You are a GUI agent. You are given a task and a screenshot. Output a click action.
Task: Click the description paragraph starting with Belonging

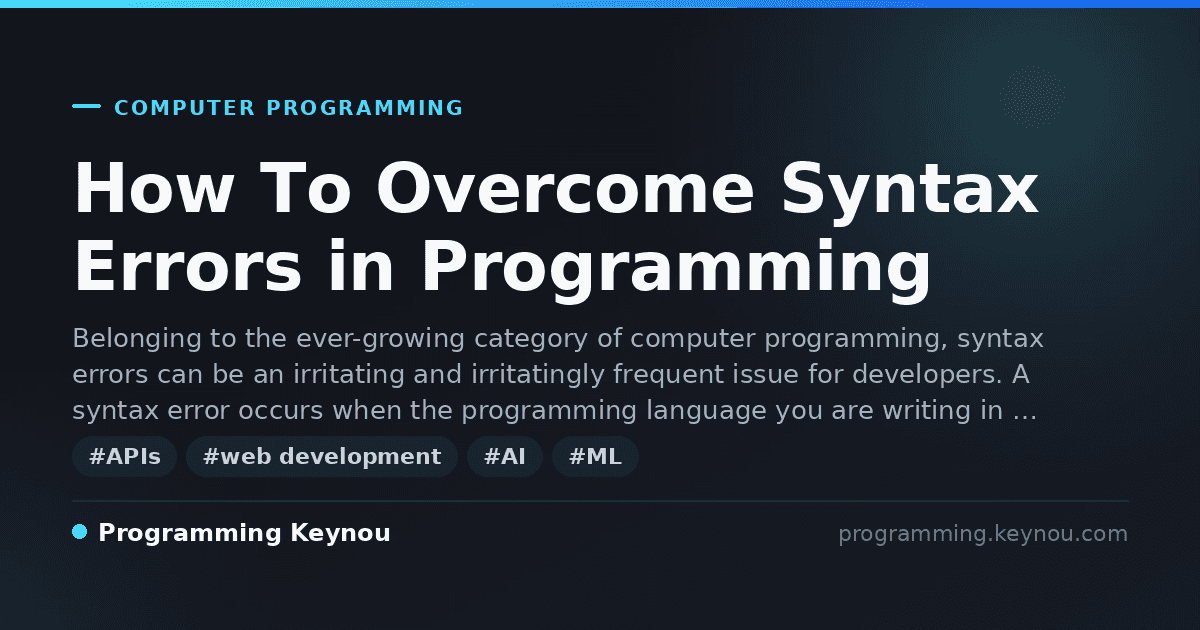click(557, 375)
